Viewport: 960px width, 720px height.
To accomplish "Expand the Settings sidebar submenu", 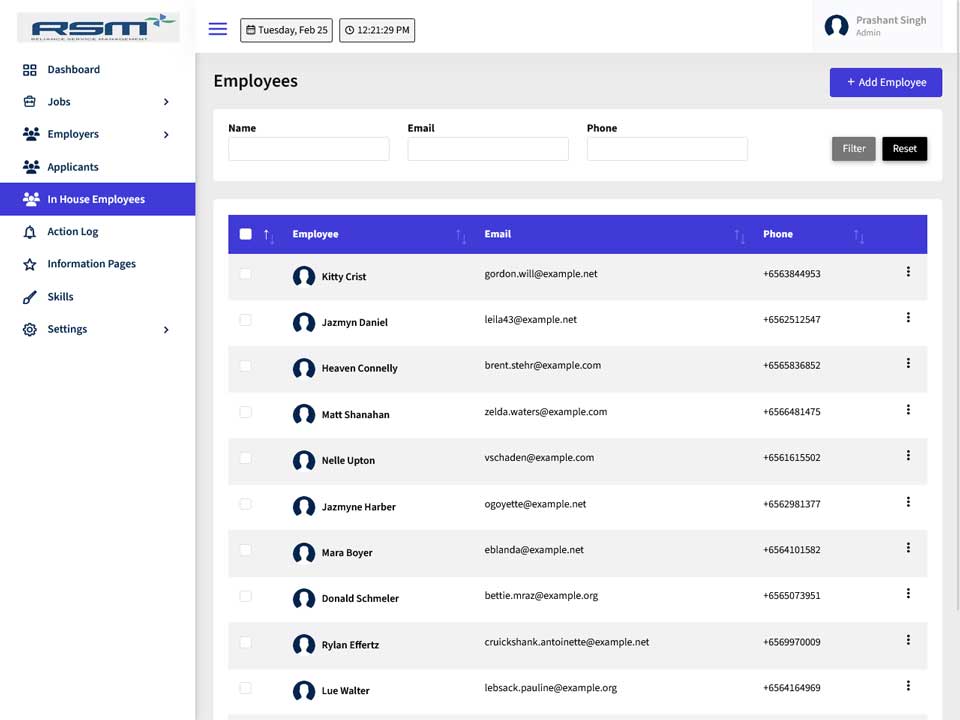I will tap(166, 329).
